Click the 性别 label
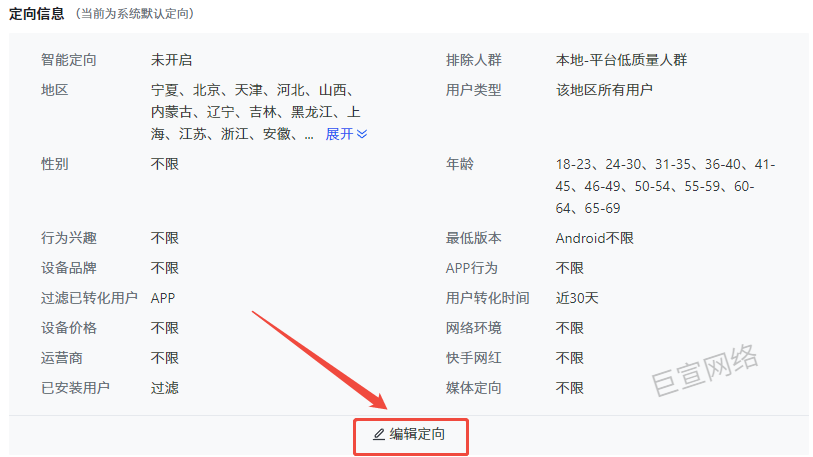This screenshot has height=457, width=813. tap(54, 164)
